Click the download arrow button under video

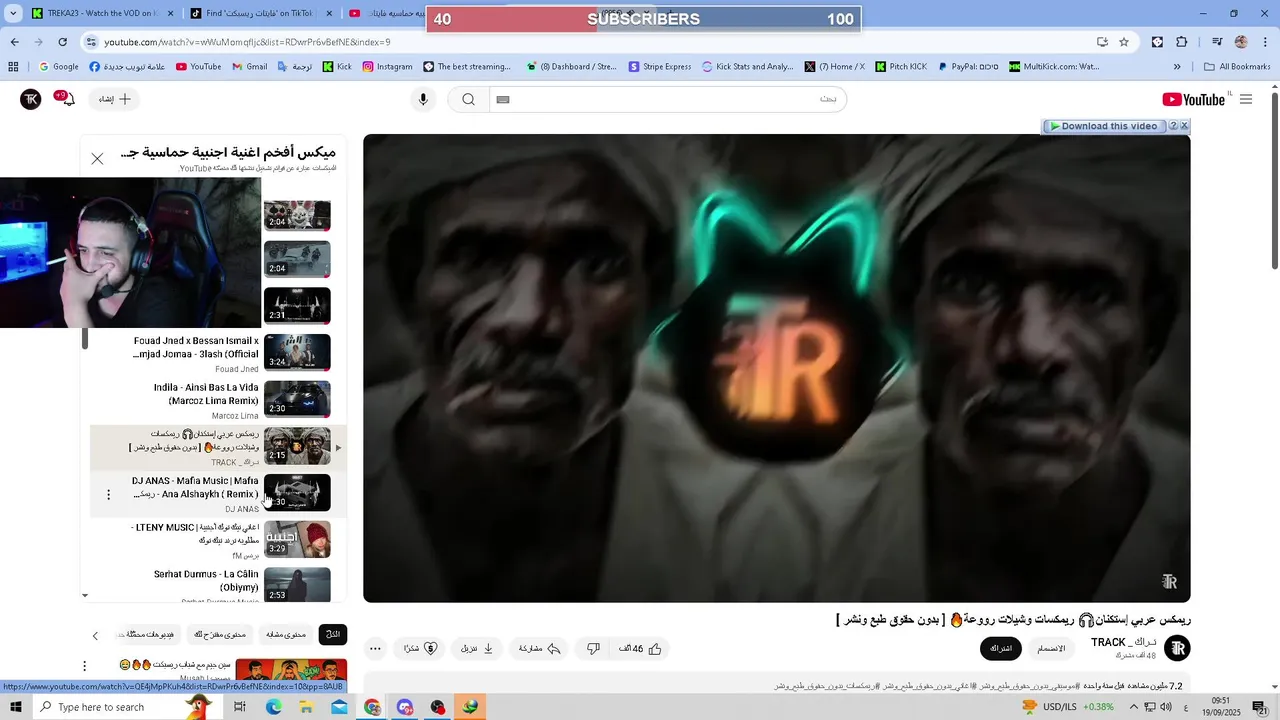[x=477, y=649]
